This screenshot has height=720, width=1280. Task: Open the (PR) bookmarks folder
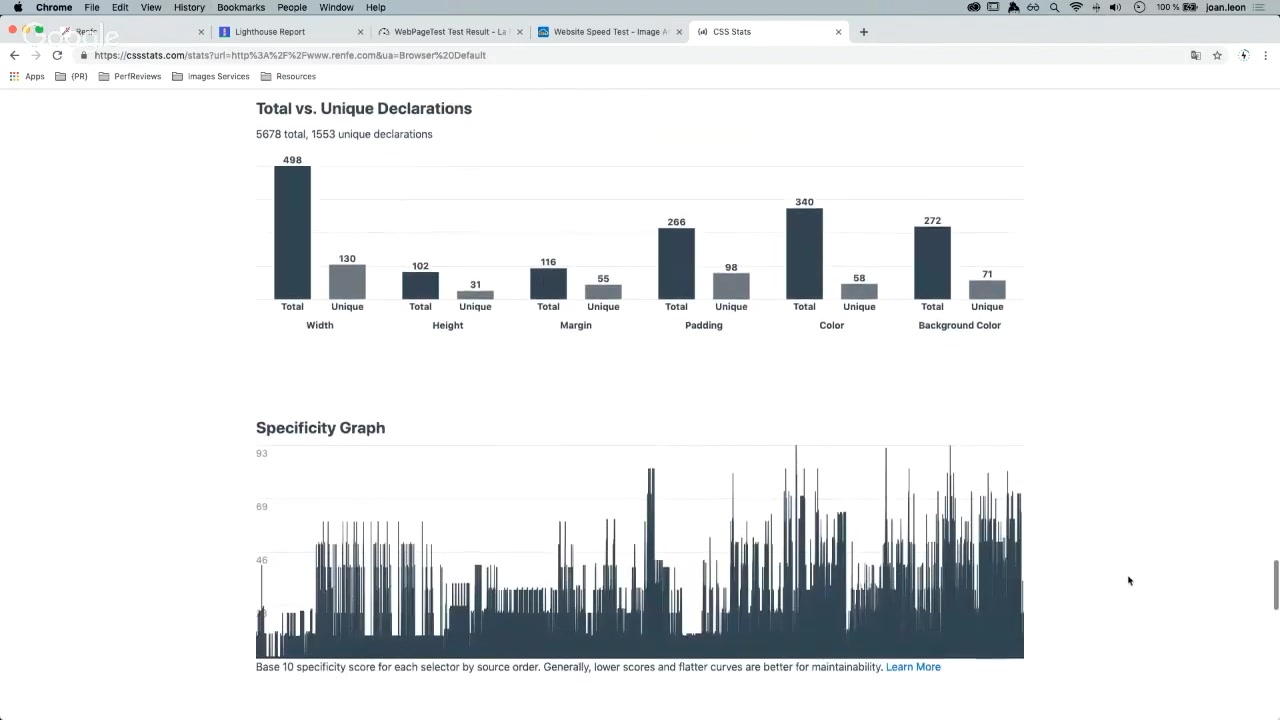(x=71, y=76)
